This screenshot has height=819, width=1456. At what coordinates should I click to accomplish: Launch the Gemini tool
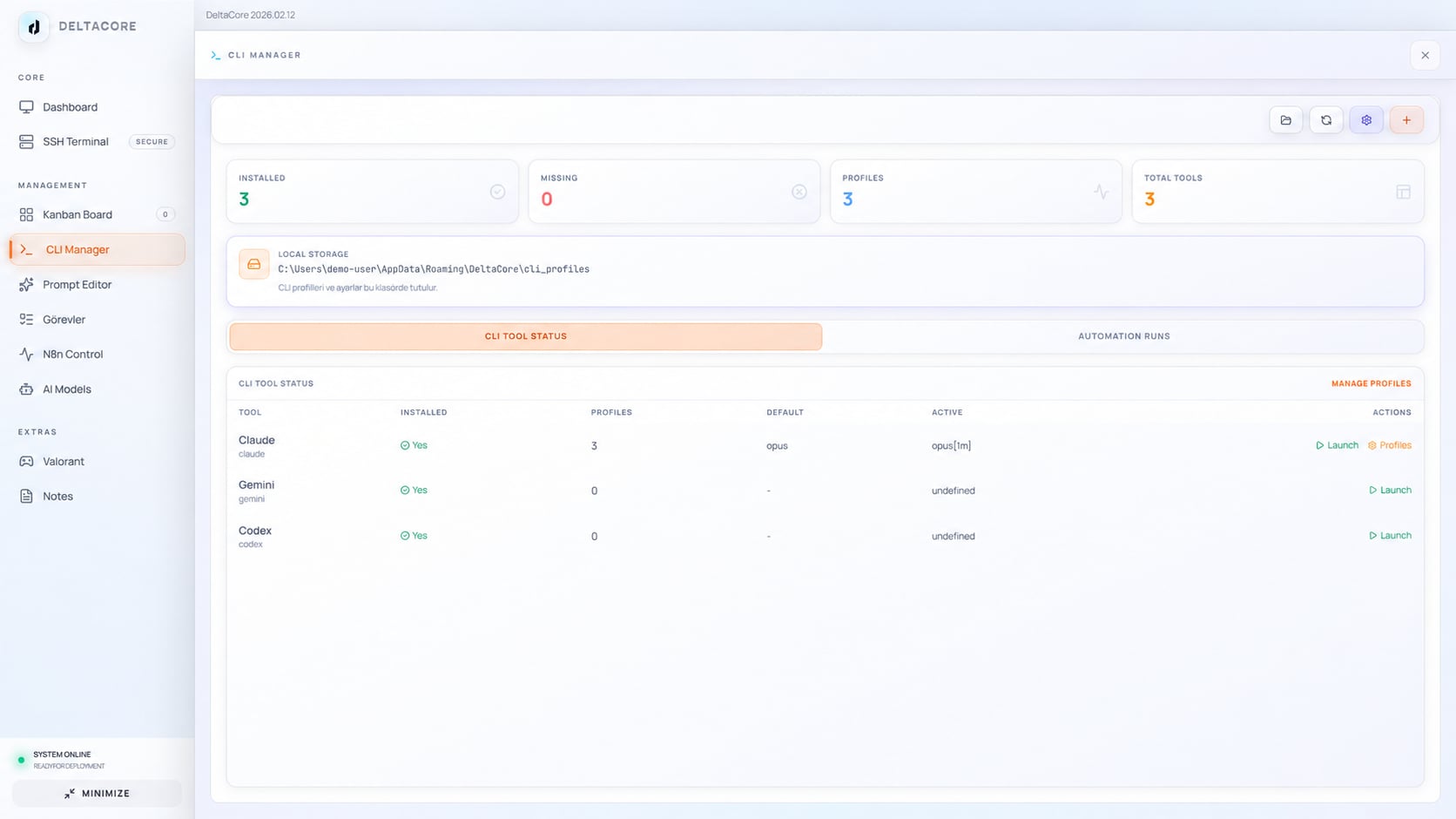(1390, 491)
